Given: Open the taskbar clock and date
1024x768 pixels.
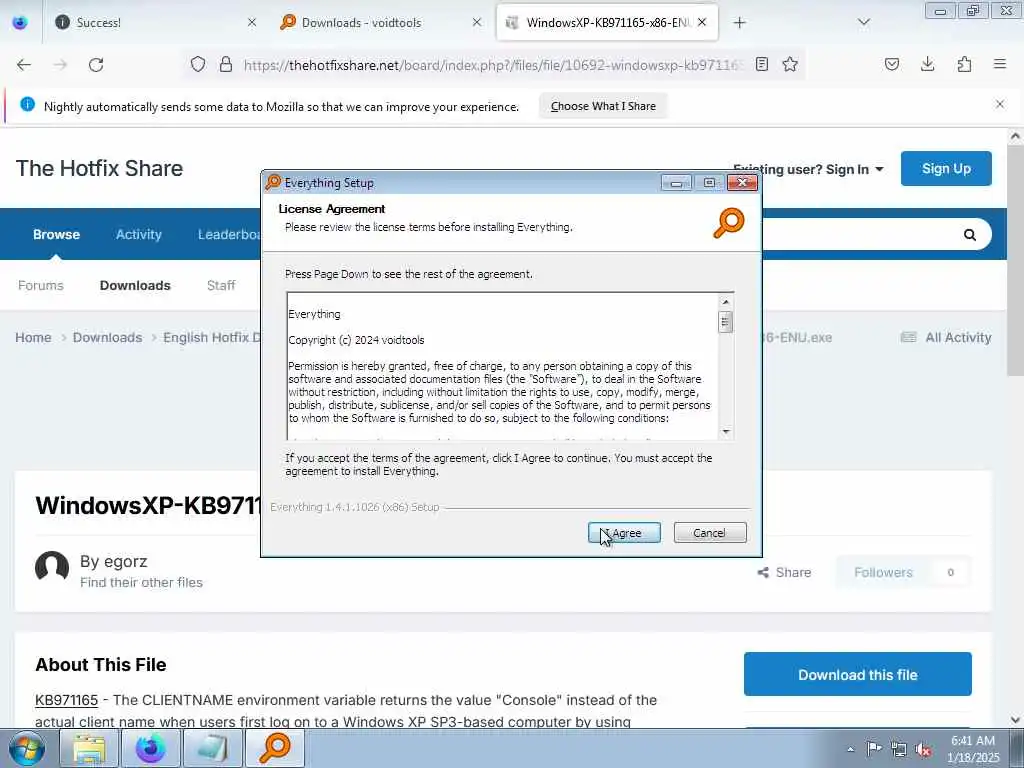Looking at the screenshot, I should click(x=973, y=749).
